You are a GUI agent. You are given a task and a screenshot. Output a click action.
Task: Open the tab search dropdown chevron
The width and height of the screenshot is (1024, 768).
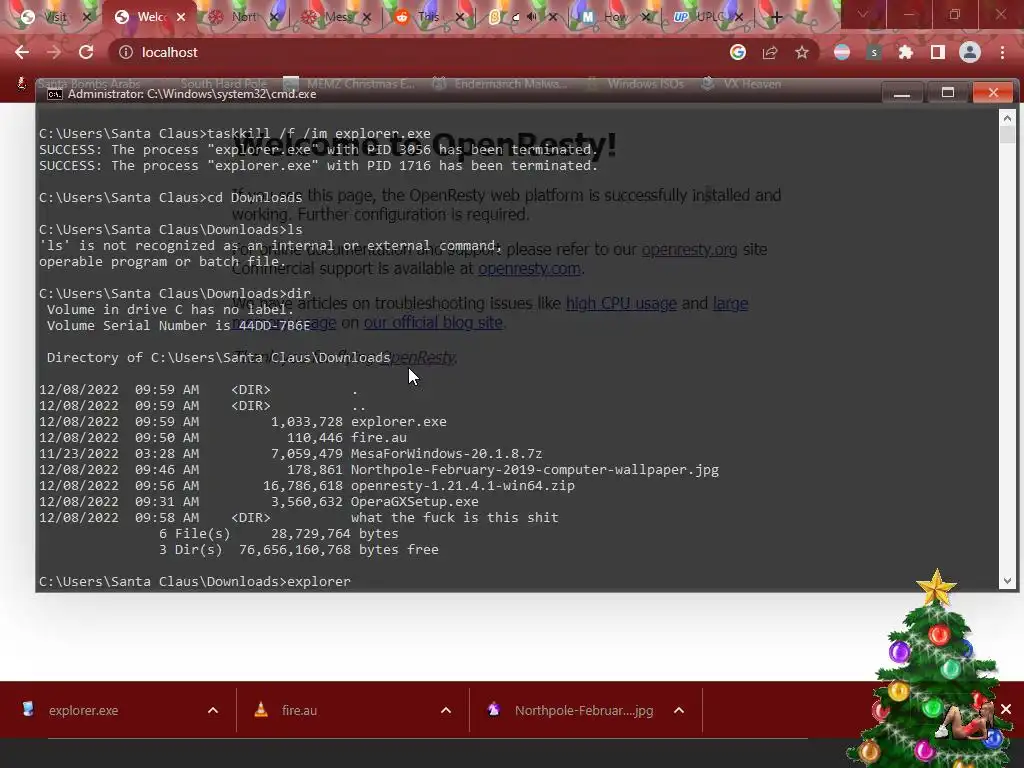point(863,14)
